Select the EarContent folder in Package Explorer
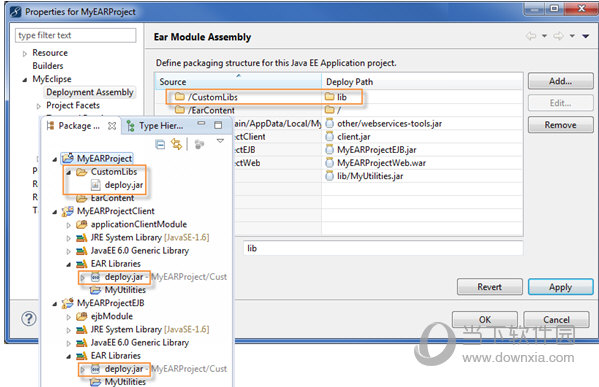The image size is (599, 387). coord(112,198)
